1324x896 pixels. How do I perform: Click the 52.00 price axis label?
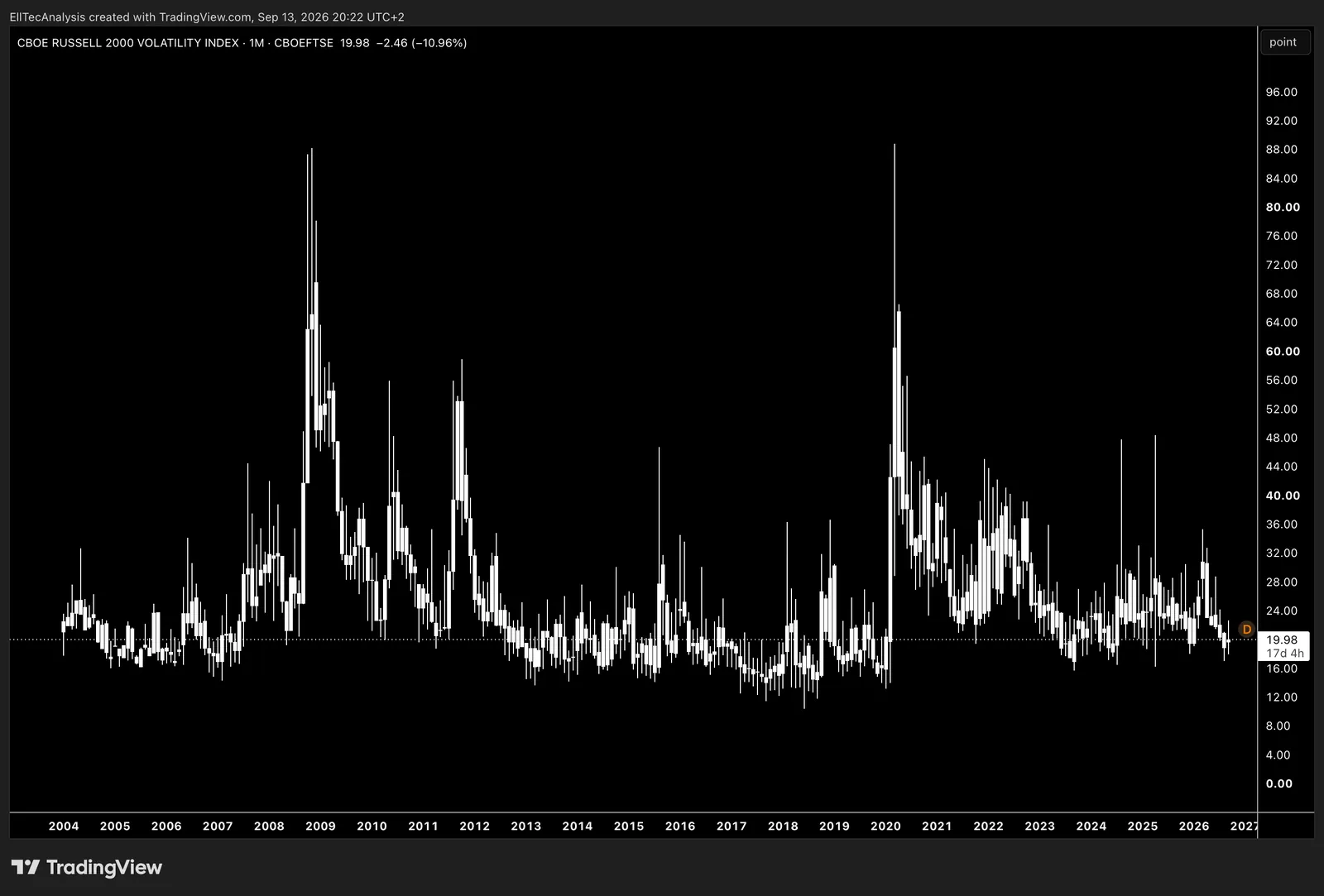pos(1282,410)
